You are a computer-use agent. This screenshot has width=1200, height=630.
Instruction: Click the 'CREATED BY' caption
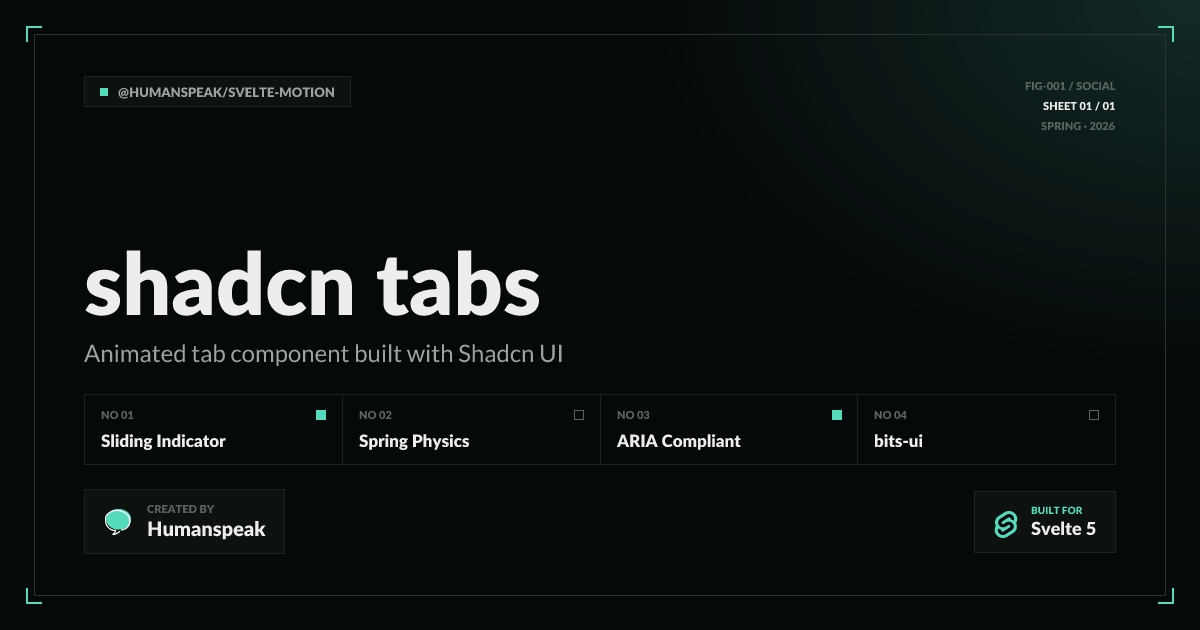pyautogui.click(x=180, y=509)
